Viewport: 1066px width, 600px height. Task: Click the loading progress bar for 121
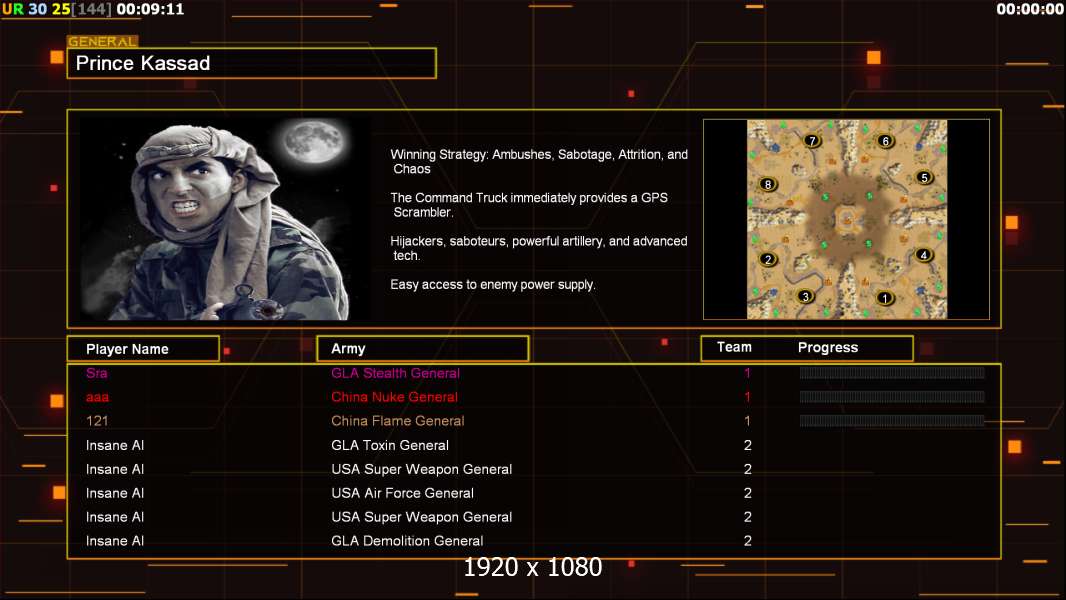[x=892, y=421]
